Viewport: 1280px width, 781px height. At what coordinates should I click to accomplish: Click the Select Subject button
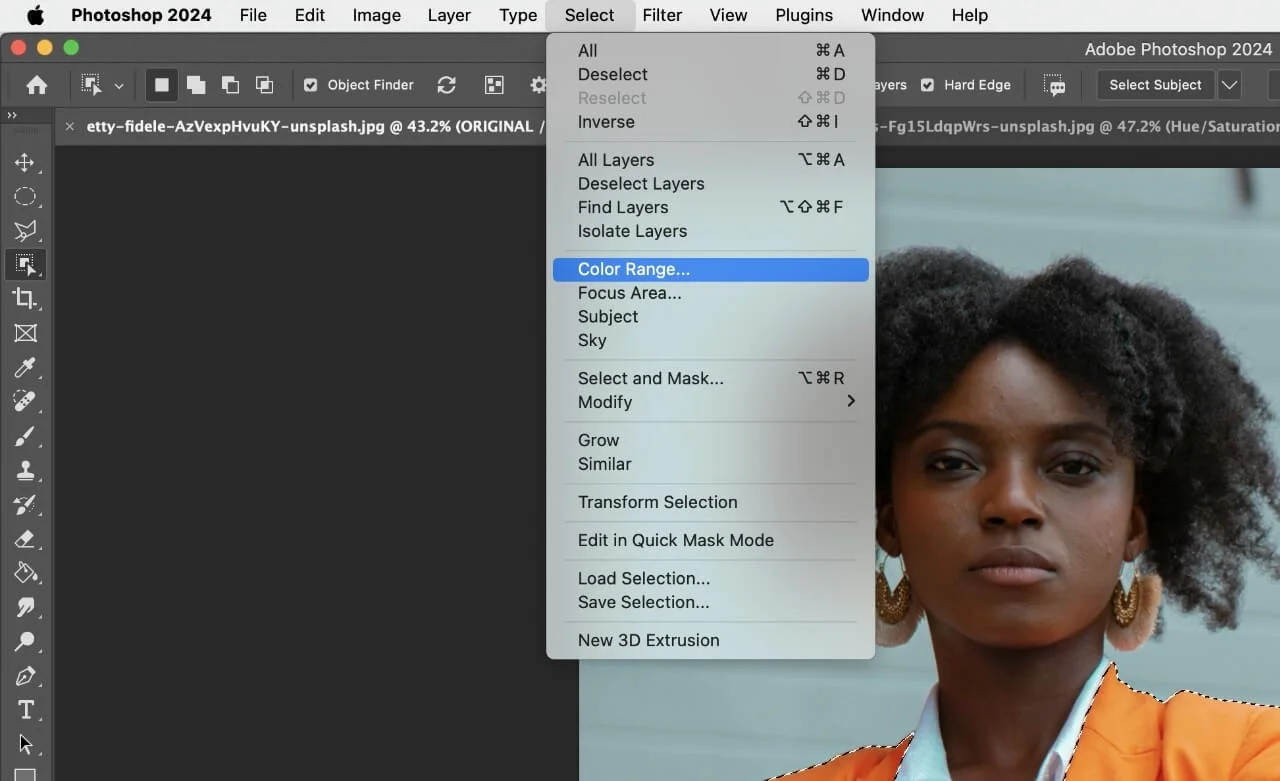click(x=1155, y=85)
